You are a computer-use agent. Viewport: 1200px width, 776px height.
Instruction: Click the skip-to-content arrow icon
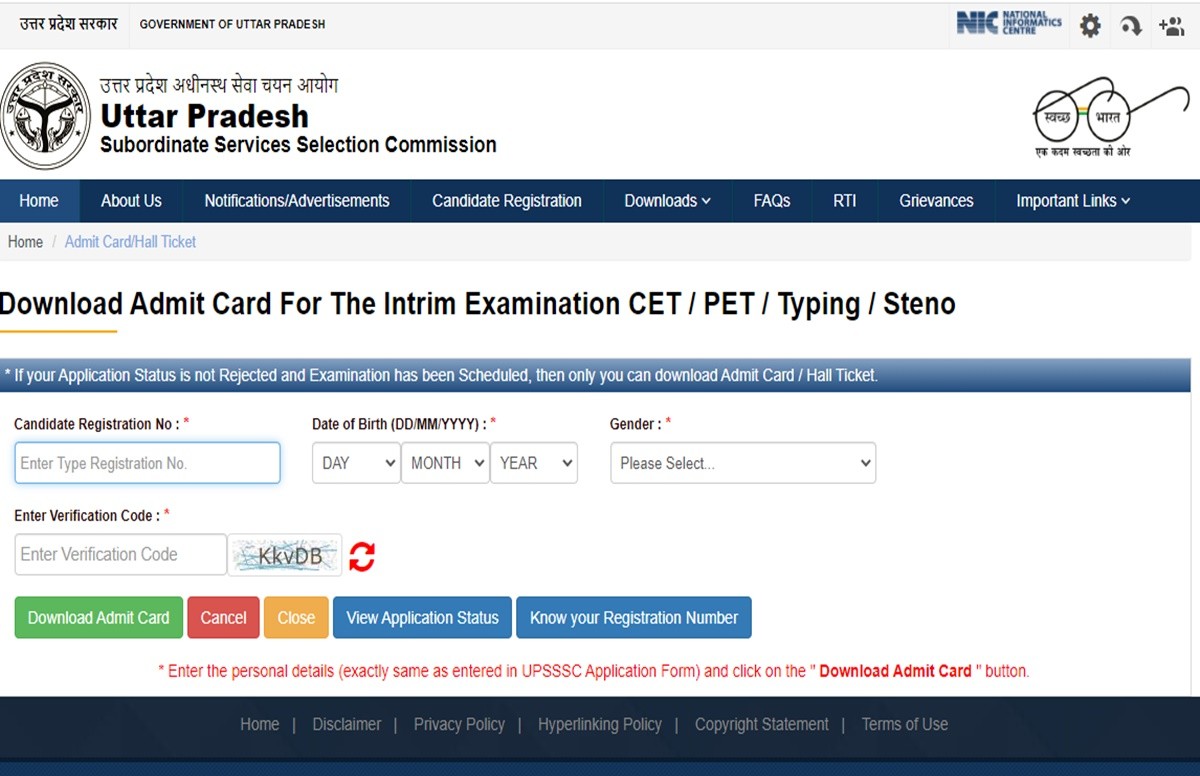tap(1131, 26)
